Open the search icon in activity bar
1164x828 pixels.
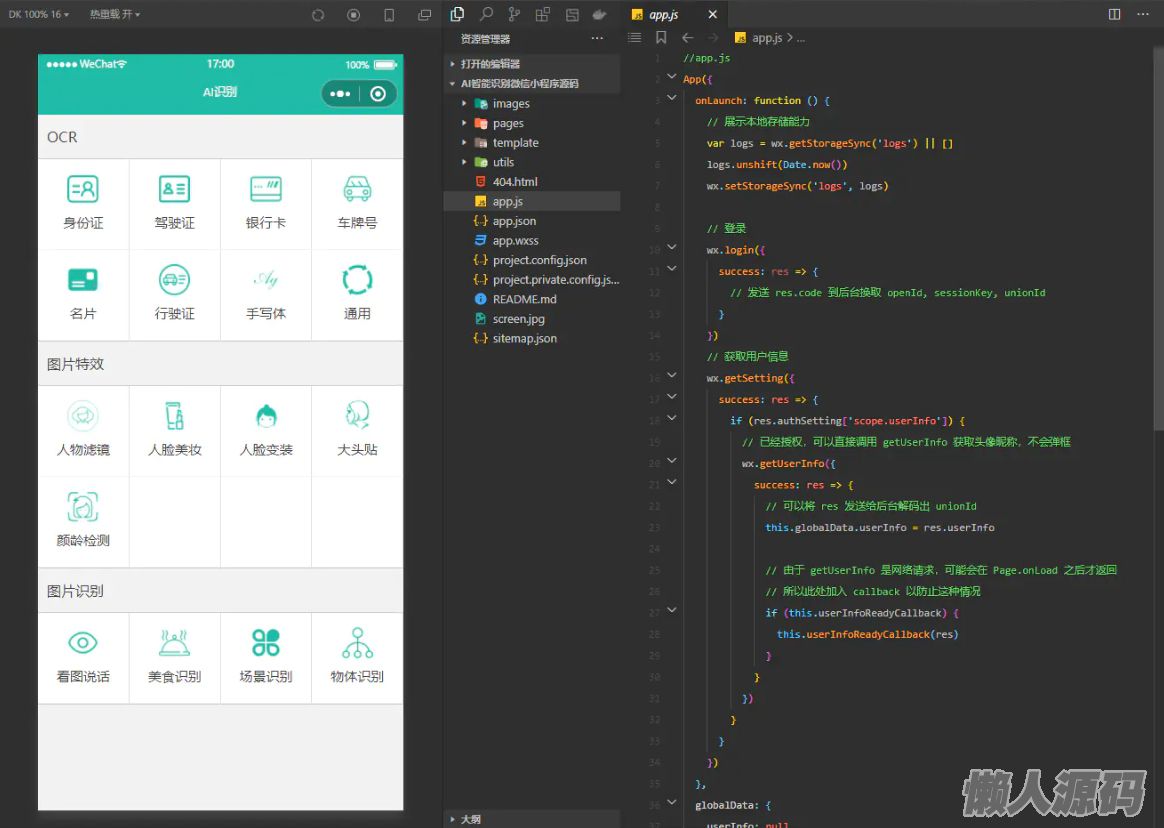coord(486,14)
